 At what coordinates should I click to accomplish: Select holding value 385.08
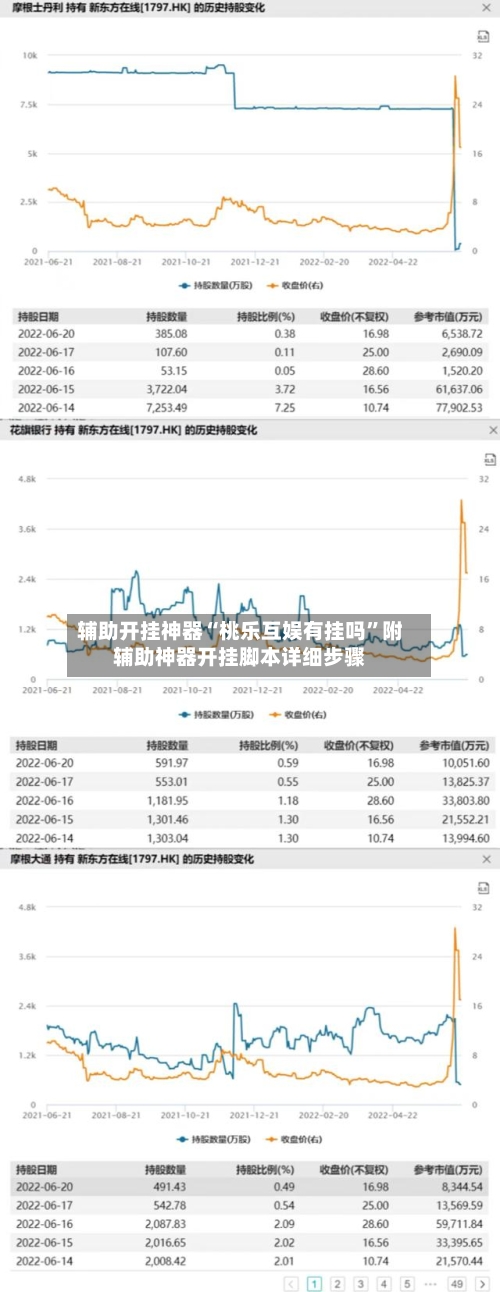click(x=171, y=334)
